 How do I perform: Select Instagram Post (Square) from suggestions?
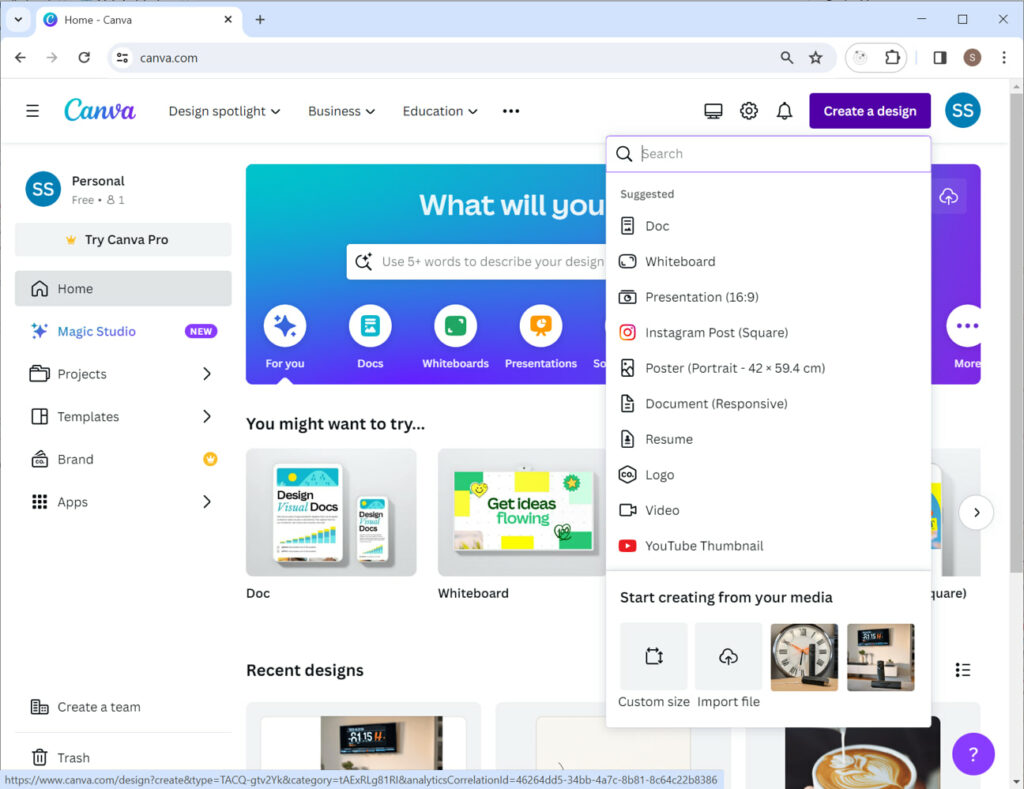pyautogui.click(x=716, y=333)
